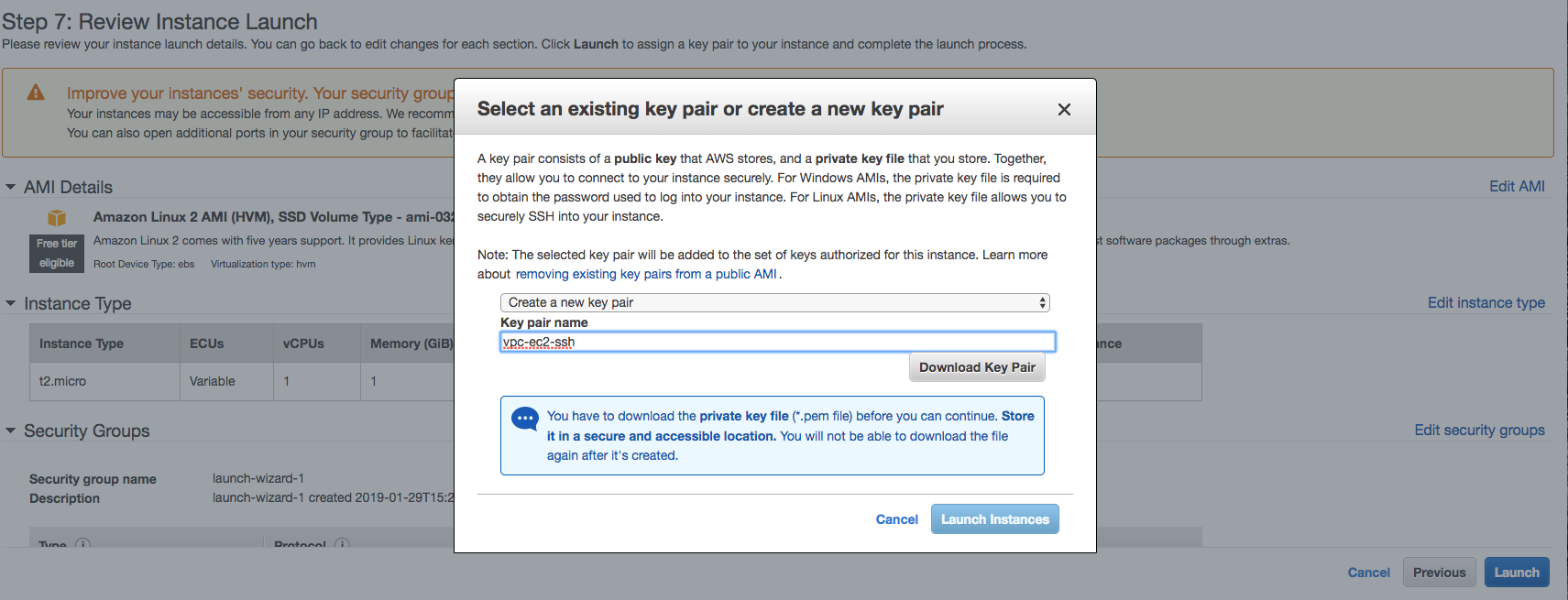Image resolution: width=1568 pixels, height=600 pixels.
Task: Cancel the key pair dialog
Action: click(896, 519)
